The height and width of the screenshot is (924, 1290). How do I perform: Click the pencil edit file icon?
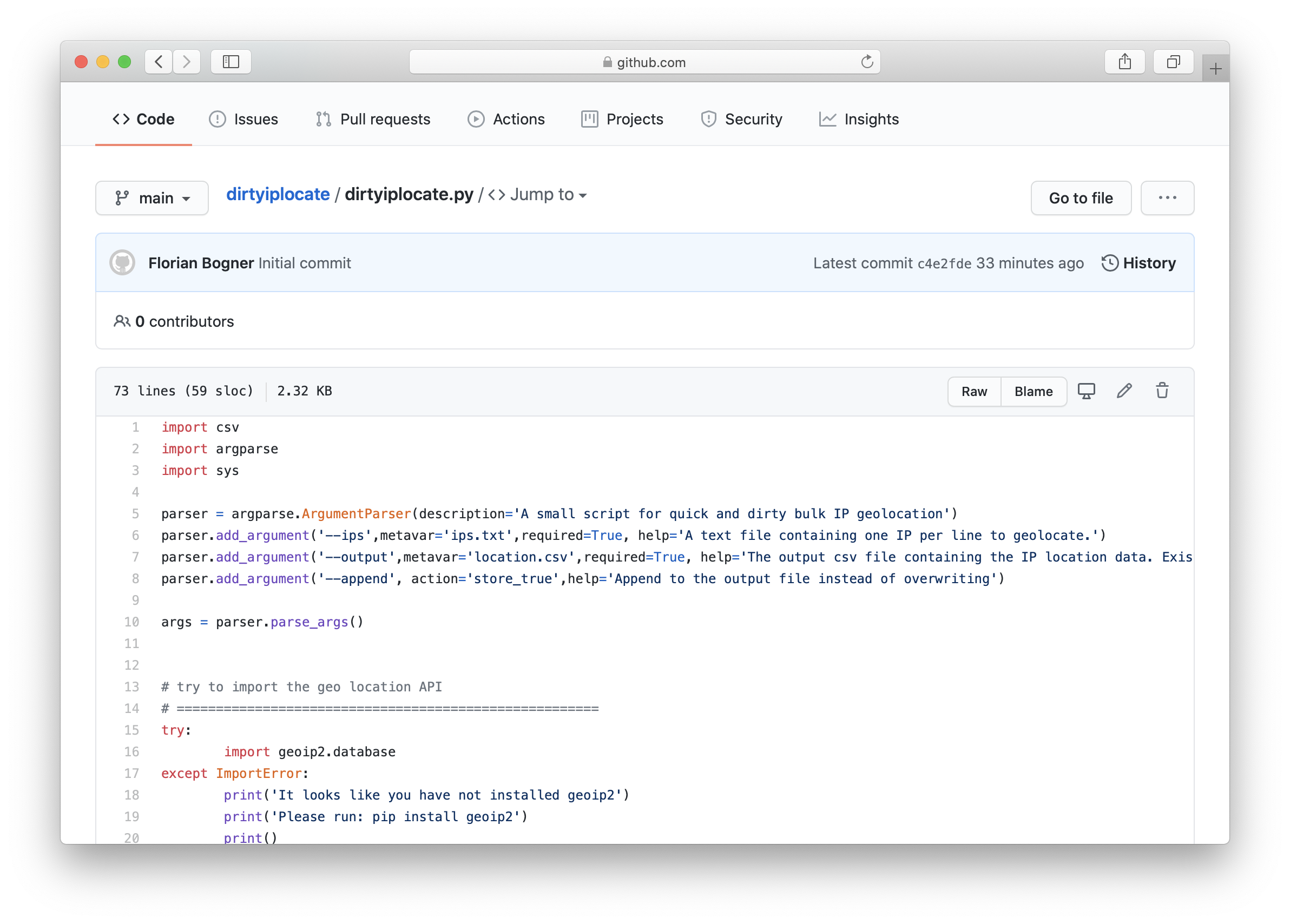[x=1124, y=391]
